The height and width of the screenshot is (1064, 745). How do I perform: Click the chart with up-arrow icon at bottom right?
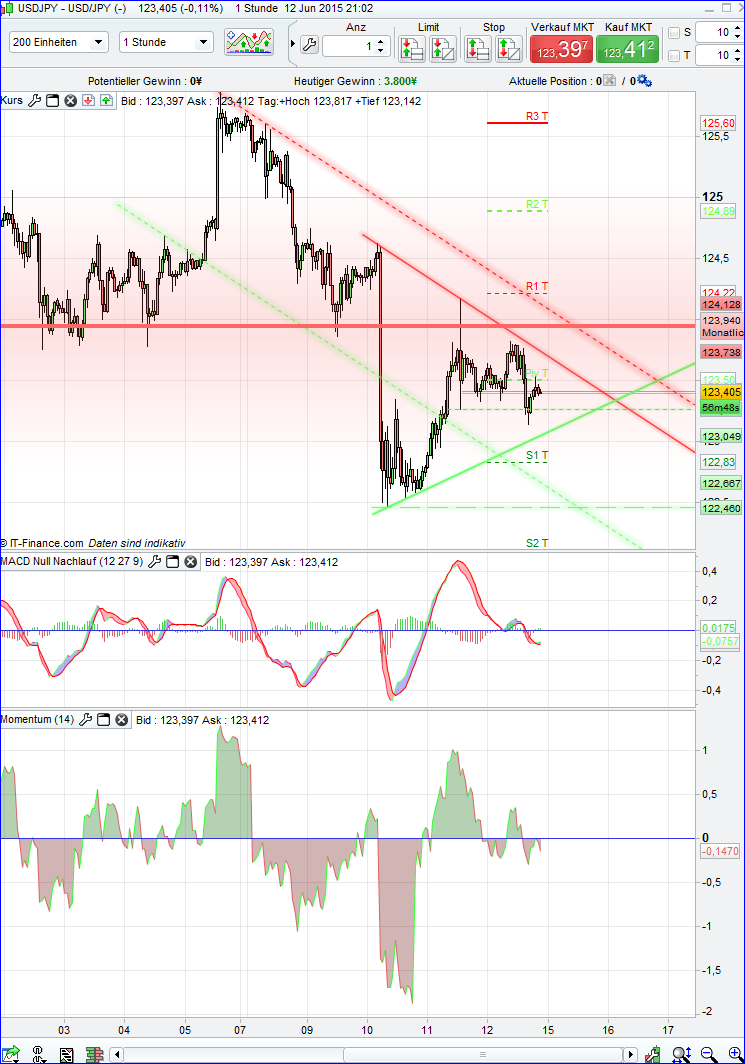coord(653,1054)
